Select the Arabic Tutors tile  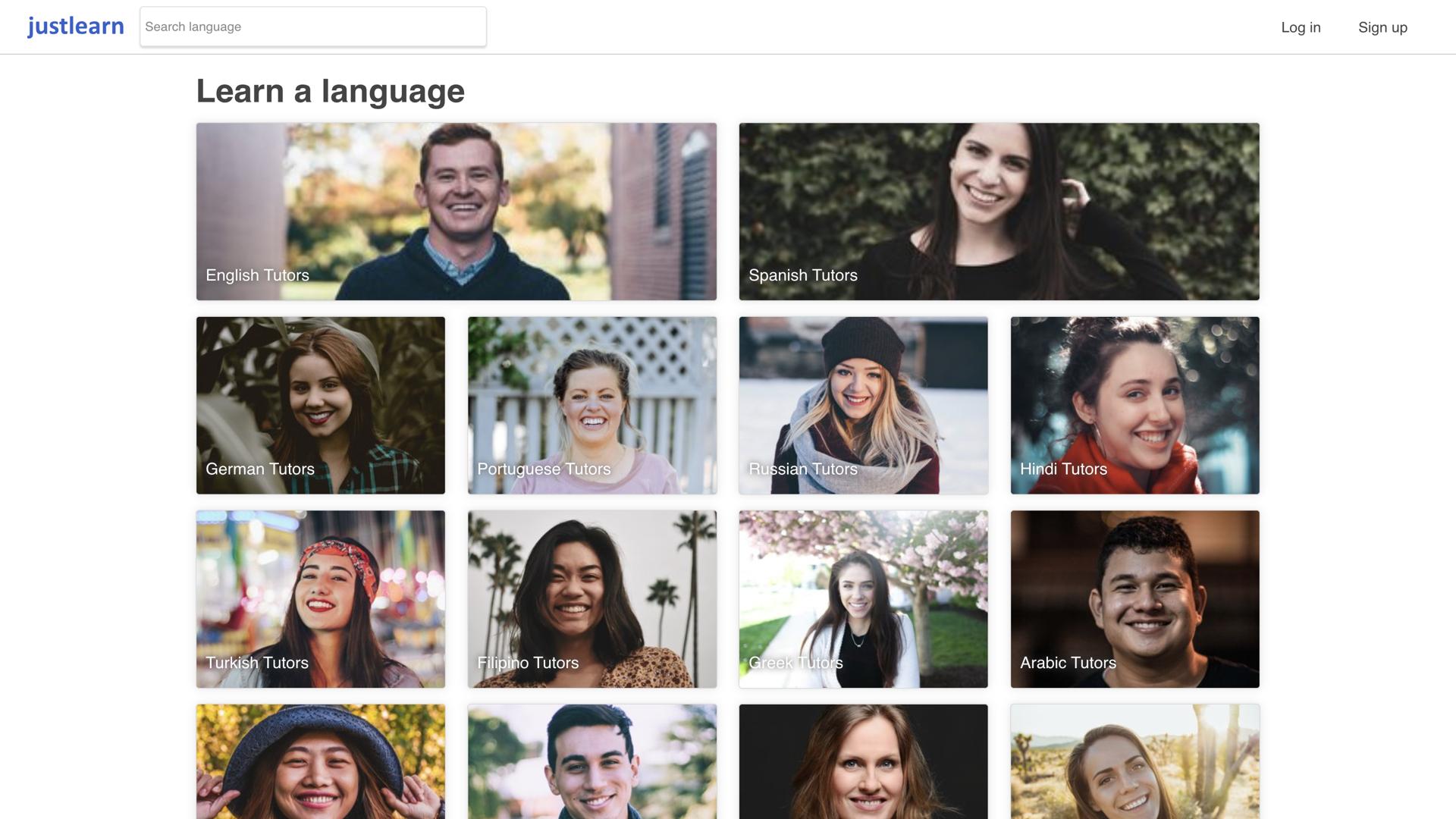coord(1135,599)
